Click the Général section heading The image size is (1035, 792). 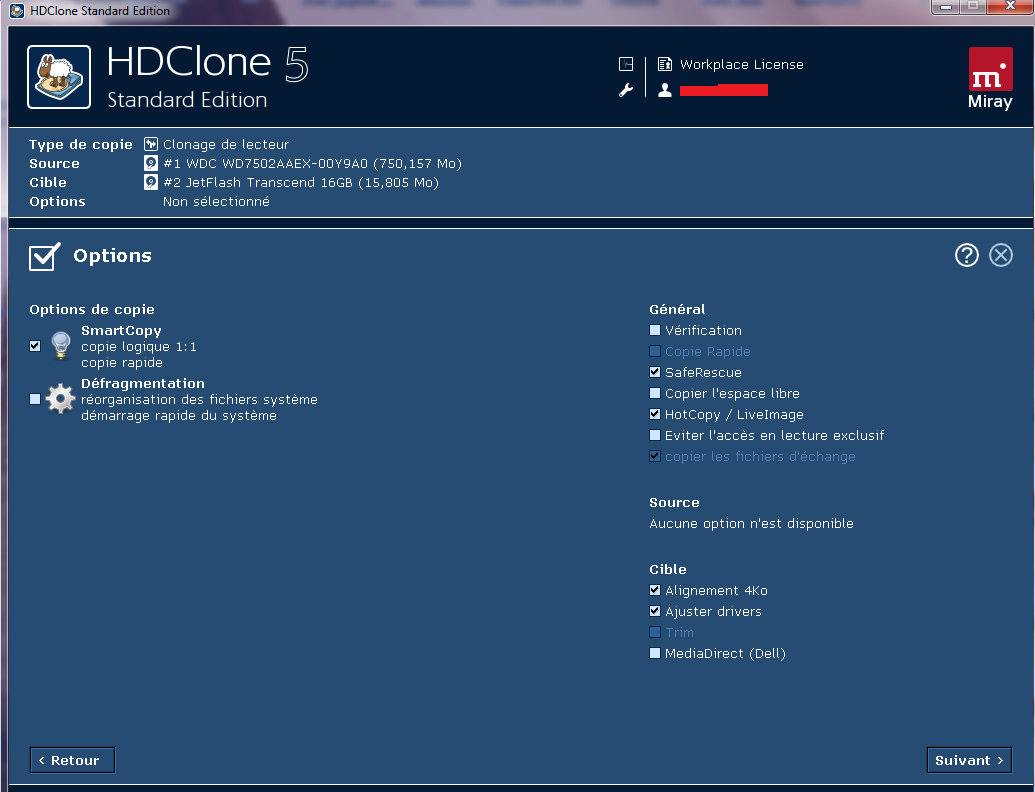(x=677, y=309)
